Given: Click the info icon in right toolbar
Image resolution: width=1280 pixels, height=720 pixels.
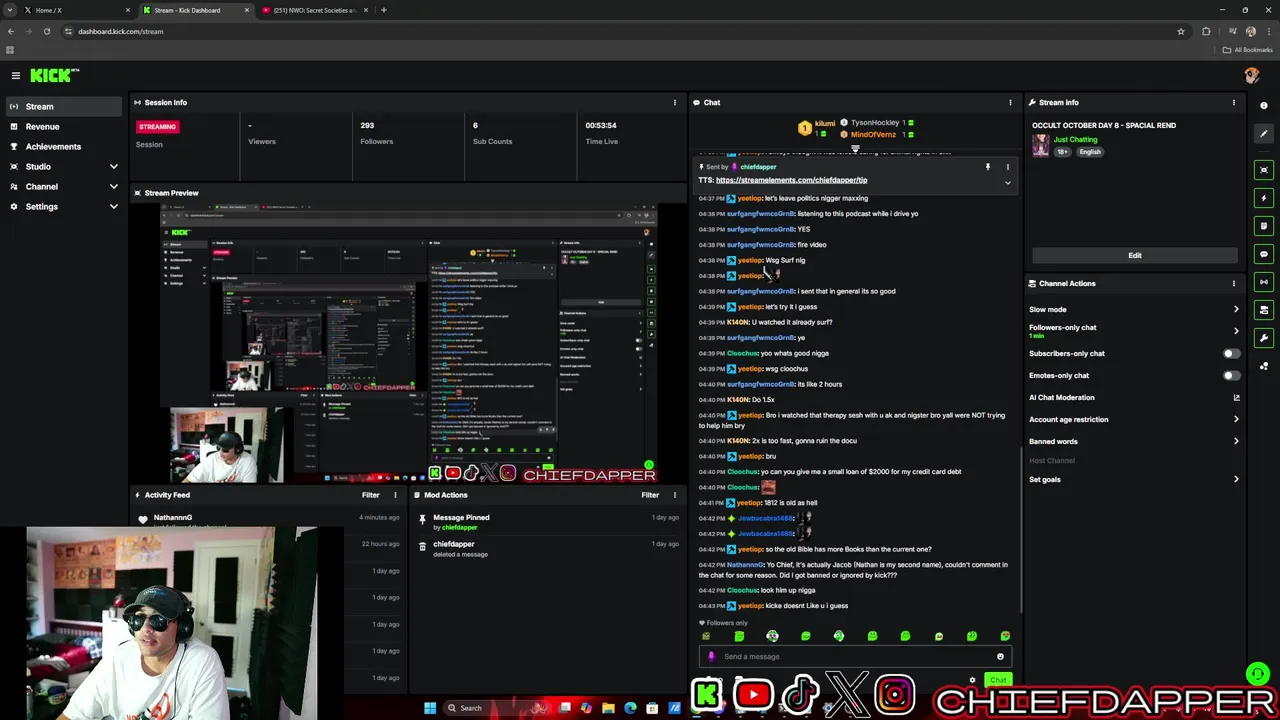Looking at the screenshot, I should coord(1264,105).
